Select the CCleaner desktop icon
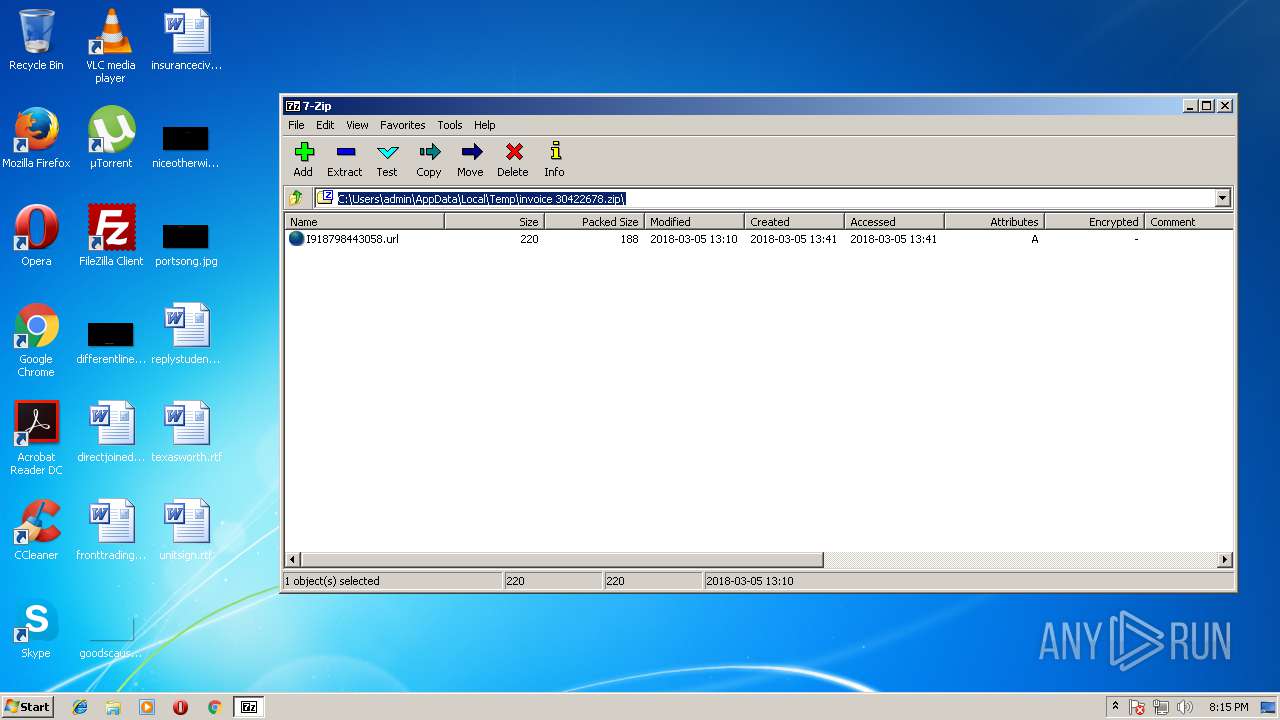Image resolution: width=1280 pixels, height=720 pixels. 36,530
